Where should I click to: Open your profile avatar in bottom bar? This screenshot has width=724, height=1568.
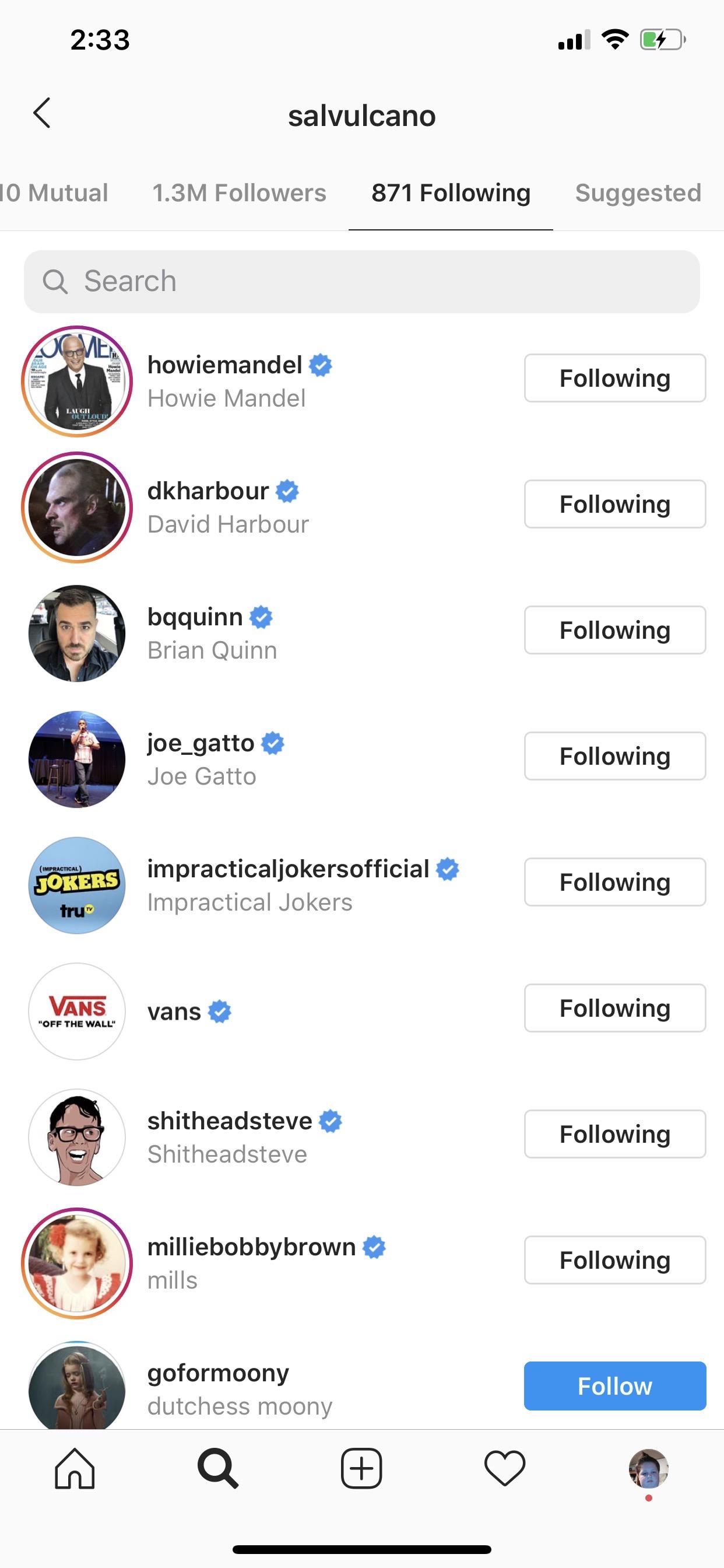click(648, 1468)
